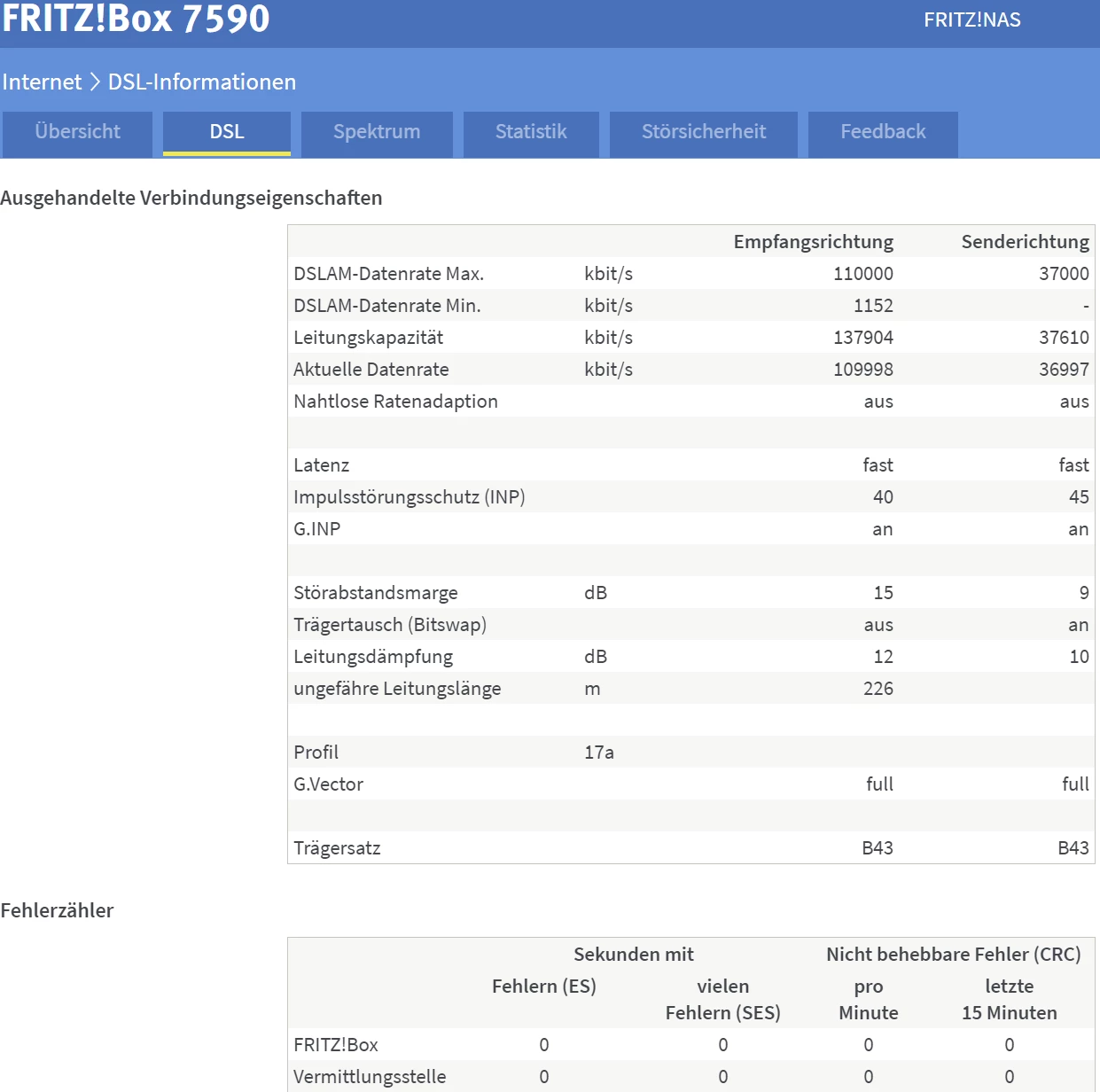
Task: Click DSLAM-Datenrate Min. value 1152
Action: (x=873, y=306)
